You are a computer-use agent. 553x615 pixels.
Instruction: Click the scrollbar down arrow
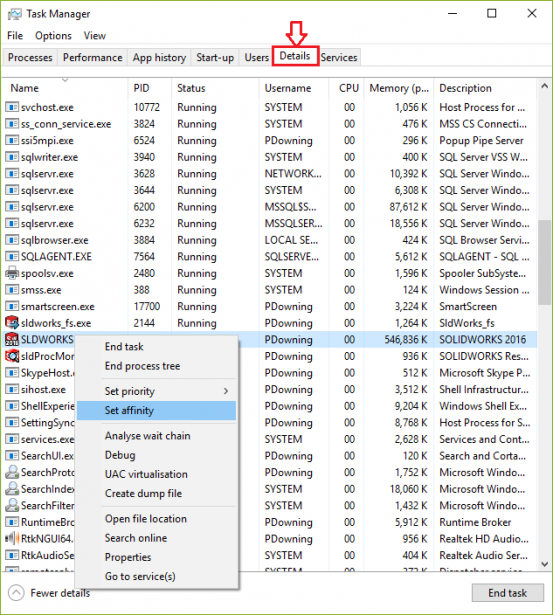click(544, 564)
